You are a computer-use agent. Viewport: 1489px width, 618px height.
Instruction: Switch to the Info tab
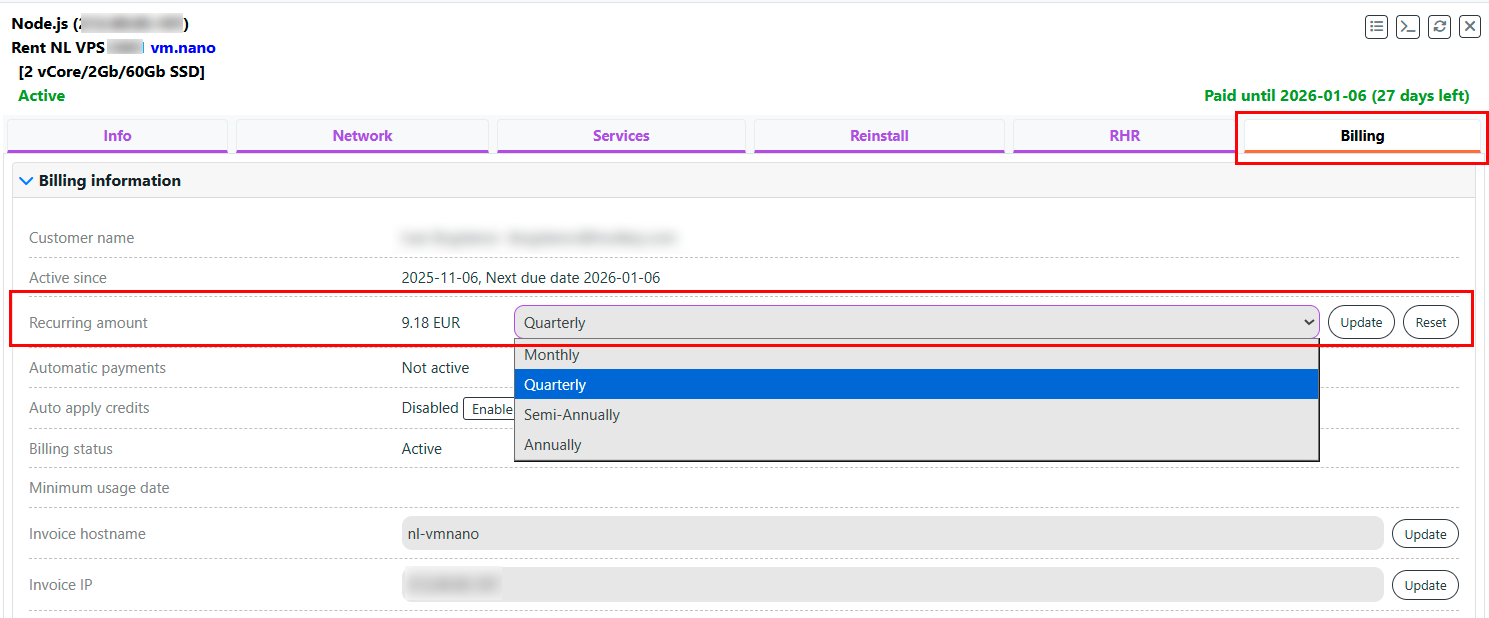pos(117,136)
